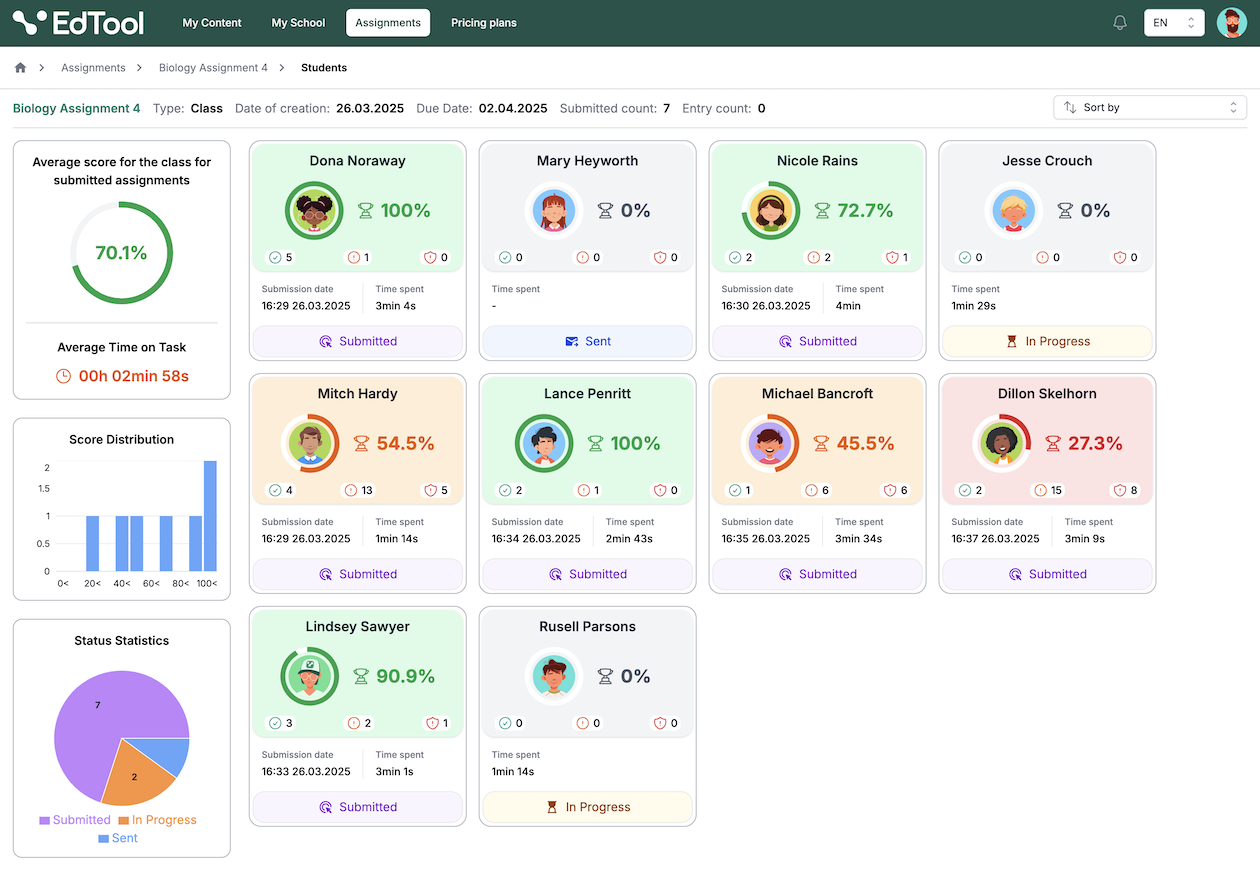Click the 20< bar in Score Distribution

92,544
